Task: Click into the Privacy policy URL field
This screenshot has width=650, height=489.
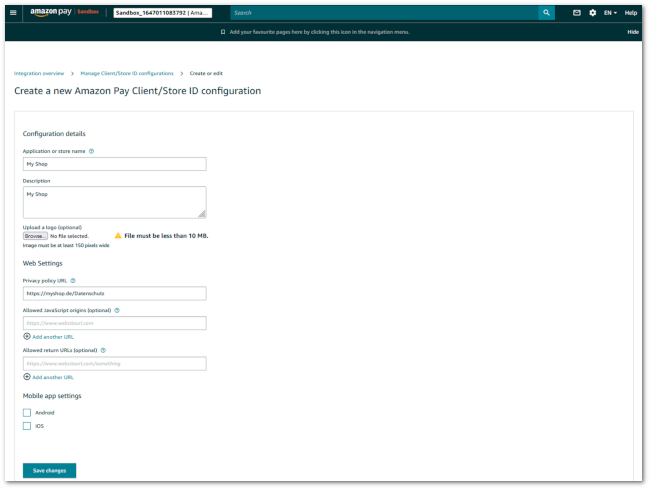Action: coord(114,293)
